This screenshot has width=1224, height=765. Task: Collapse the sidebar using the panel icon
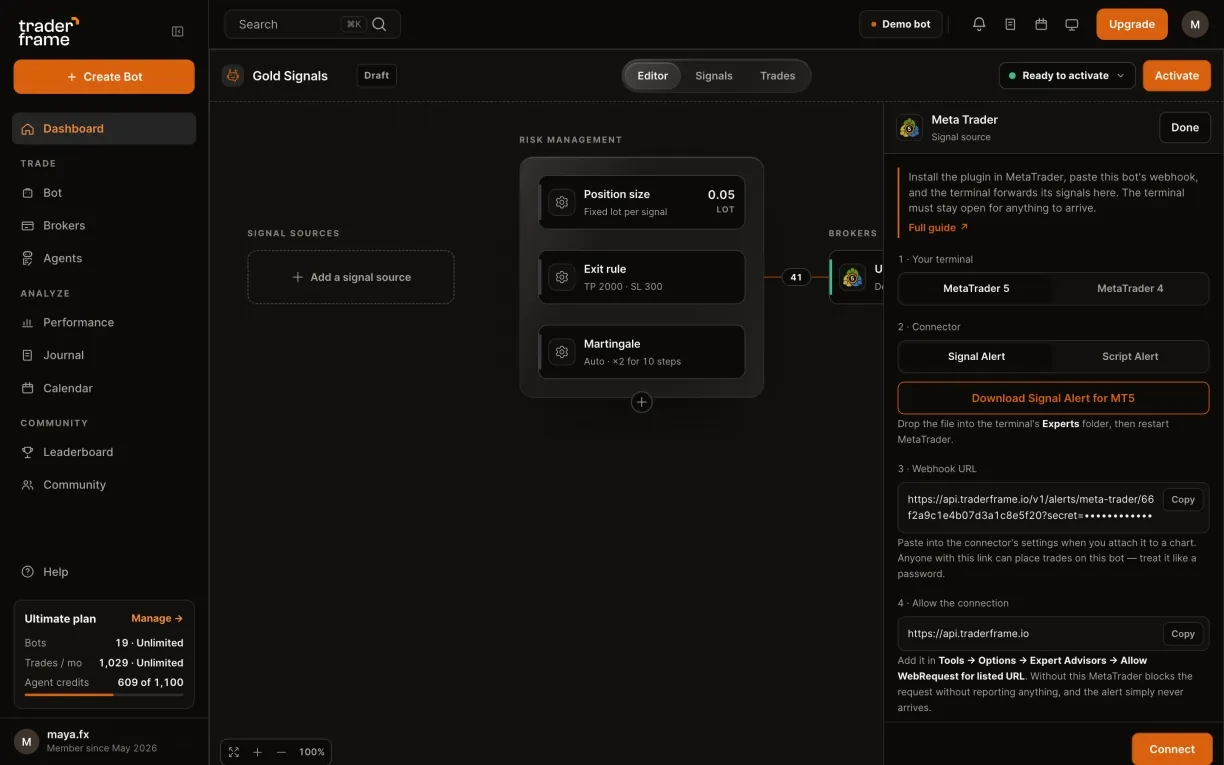click(x=178, y=31)
